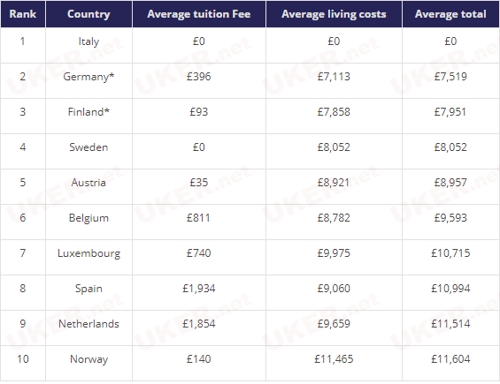The height and width of the screenshot is (384, 500).
Task: Click the Average total column header
Action: 451,14
